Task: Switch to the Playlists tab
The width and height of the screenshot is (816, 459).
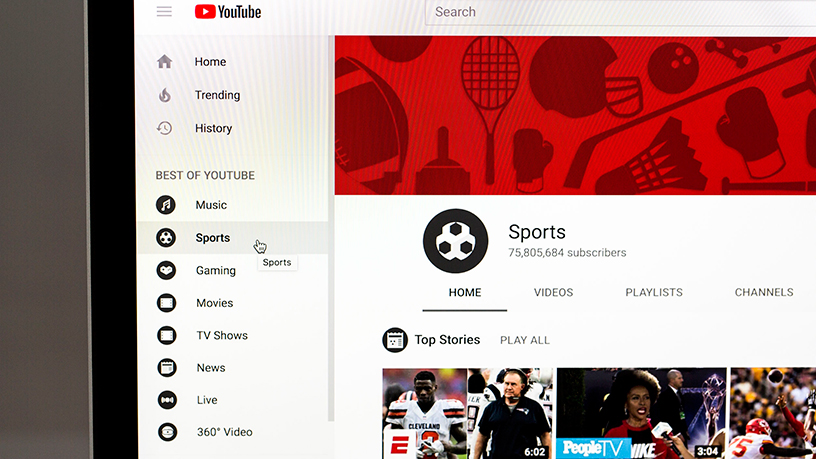Action: [x=654, y=293]
